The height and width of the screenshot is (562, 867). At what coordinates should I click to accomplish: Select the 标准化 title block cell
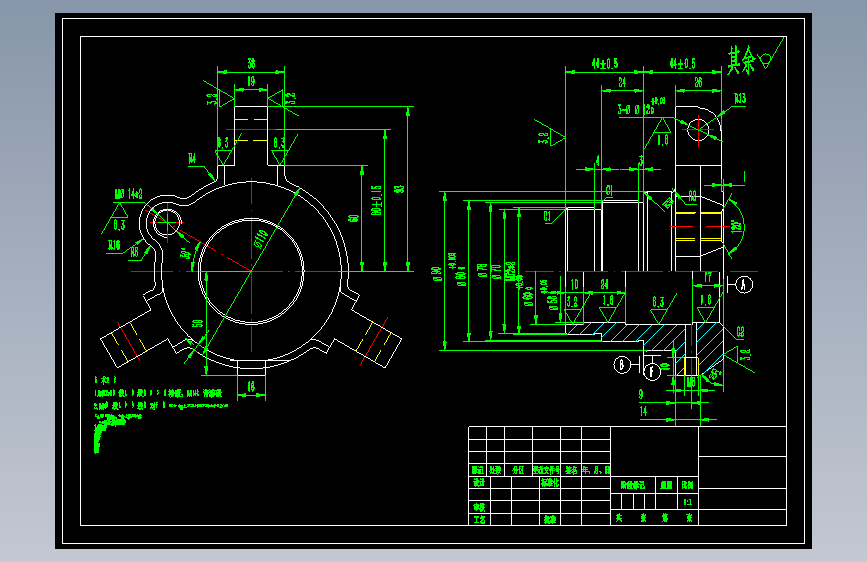[550, 482]
